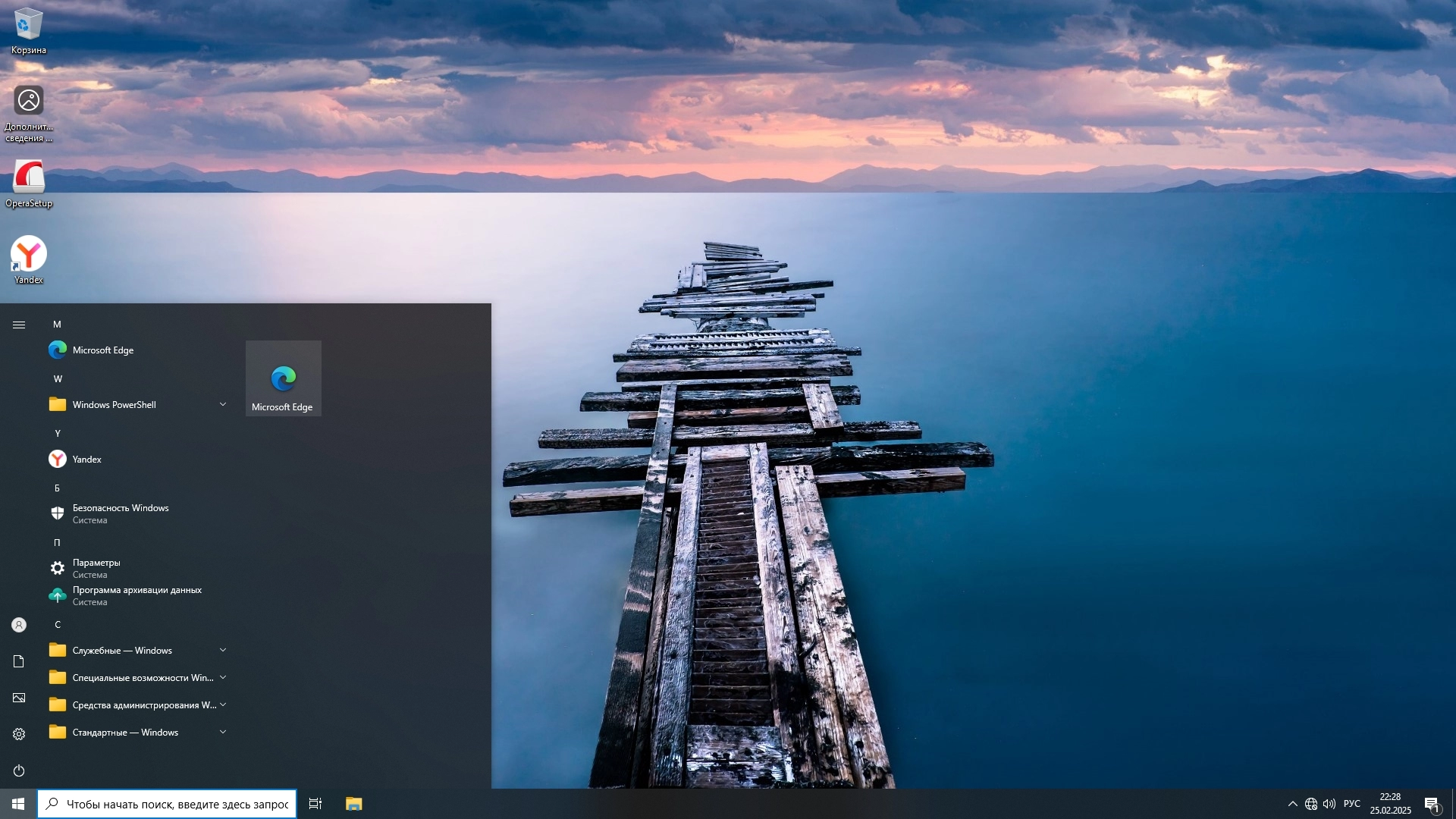The height and width of the screenshot is (819, 1456).
Task: Click the Microsoft Edge pinned tile
Action: (283, 378)
